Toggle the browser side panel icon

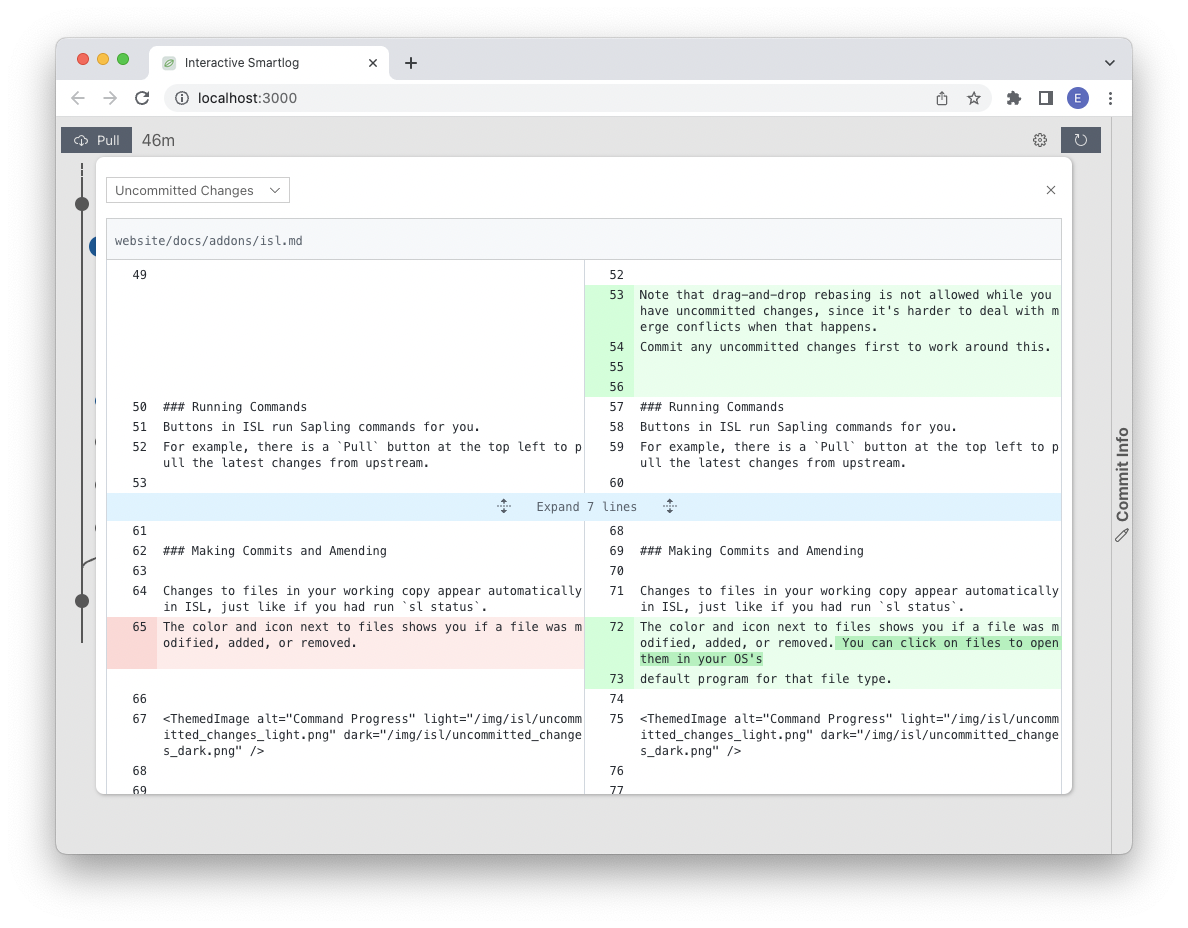point(1046,98)
